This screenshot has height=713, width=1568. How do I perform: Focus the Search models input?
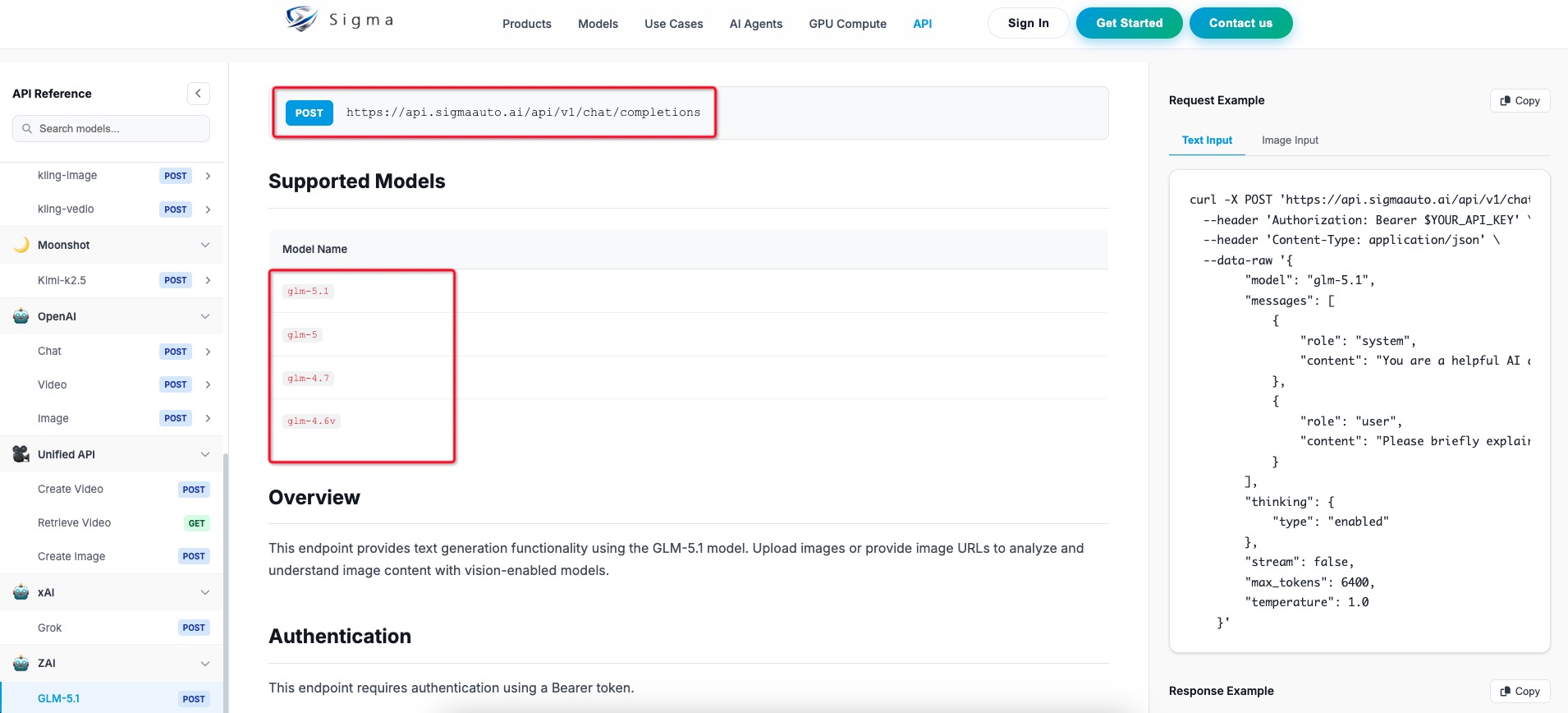111,129
